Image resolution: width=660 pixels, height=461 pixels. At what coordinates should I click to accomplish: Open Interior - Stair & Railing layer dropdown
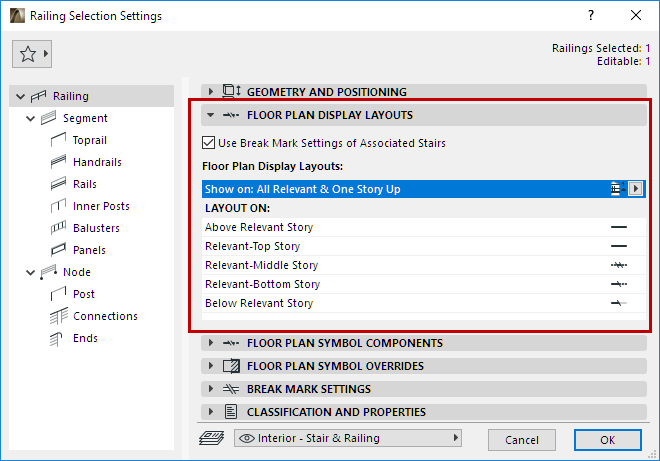point(348,438)
